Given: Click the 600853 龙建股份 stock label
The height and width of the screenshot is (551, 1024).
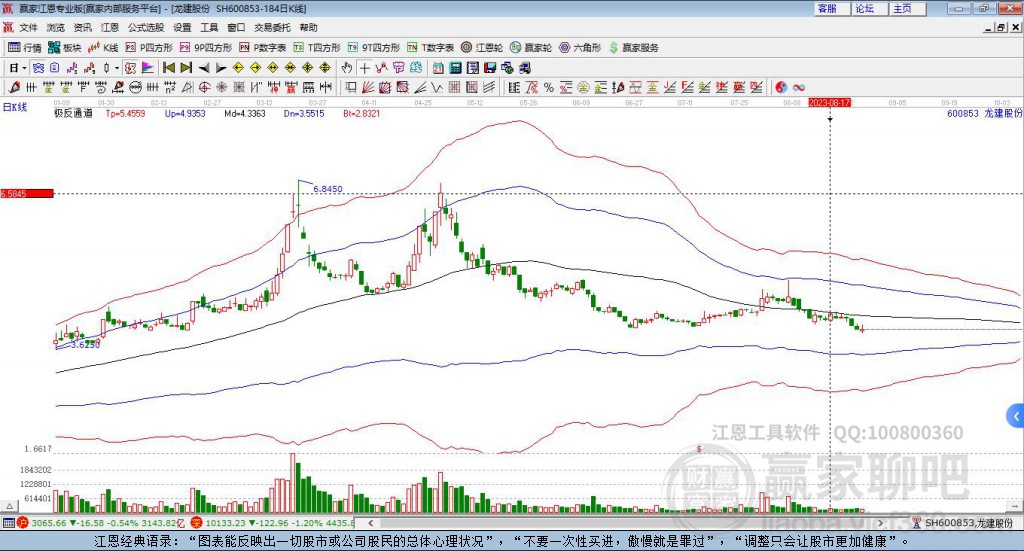Looking at the screenshot, I should [984, 113].
